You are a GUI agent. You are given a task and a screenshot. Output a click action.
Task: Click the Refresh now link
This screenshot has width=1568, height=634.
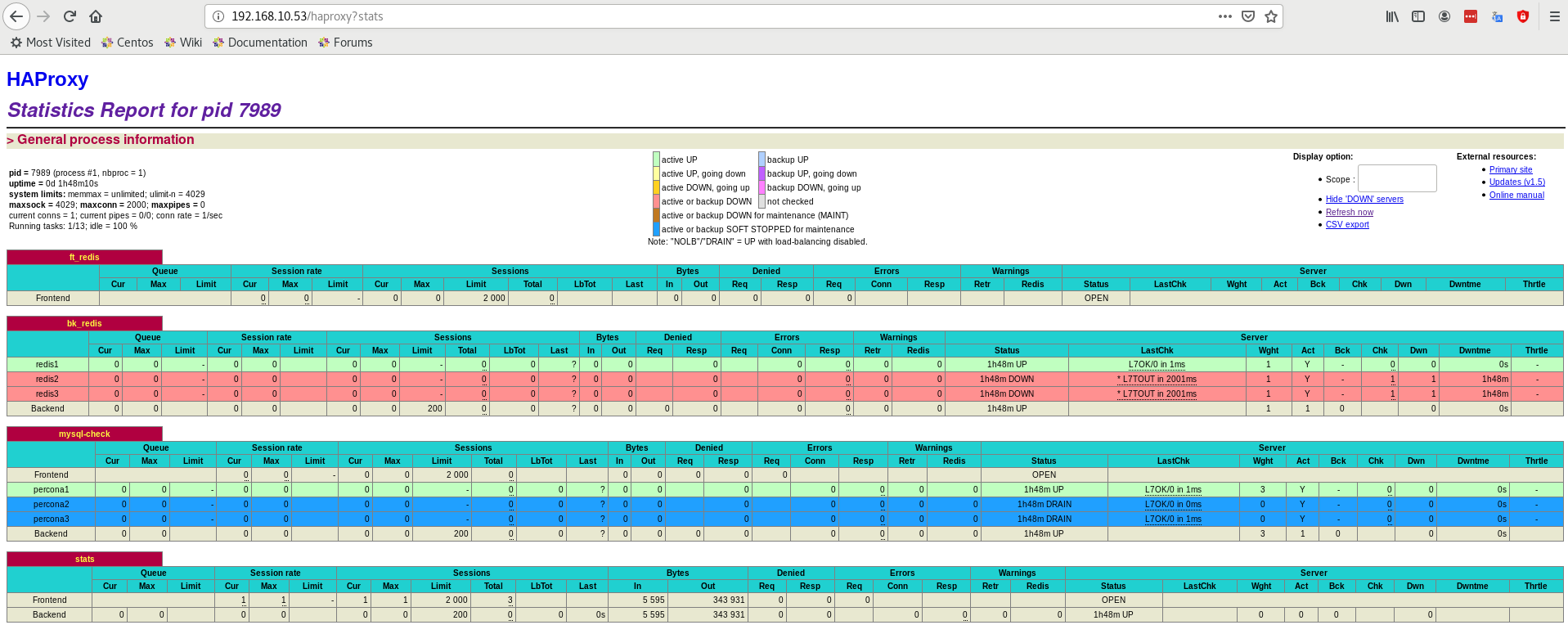pyautogui.click(x=1350, y=212)
